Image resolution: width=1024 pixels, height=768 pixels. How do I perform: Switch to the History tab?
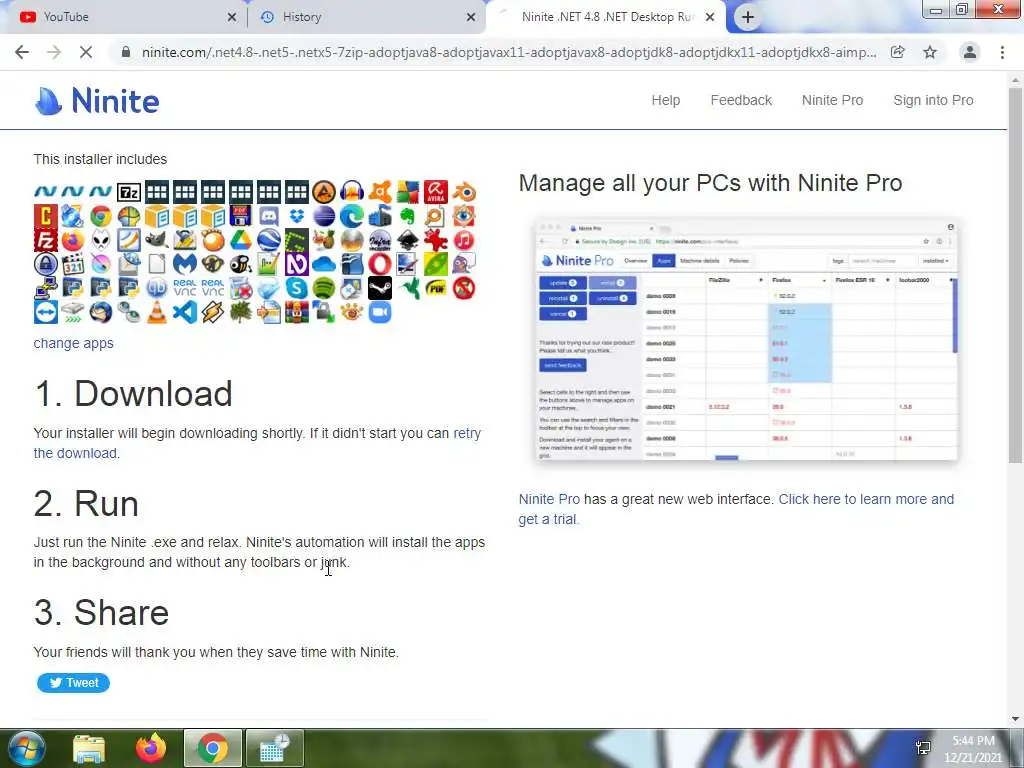(x=365, y=17)
